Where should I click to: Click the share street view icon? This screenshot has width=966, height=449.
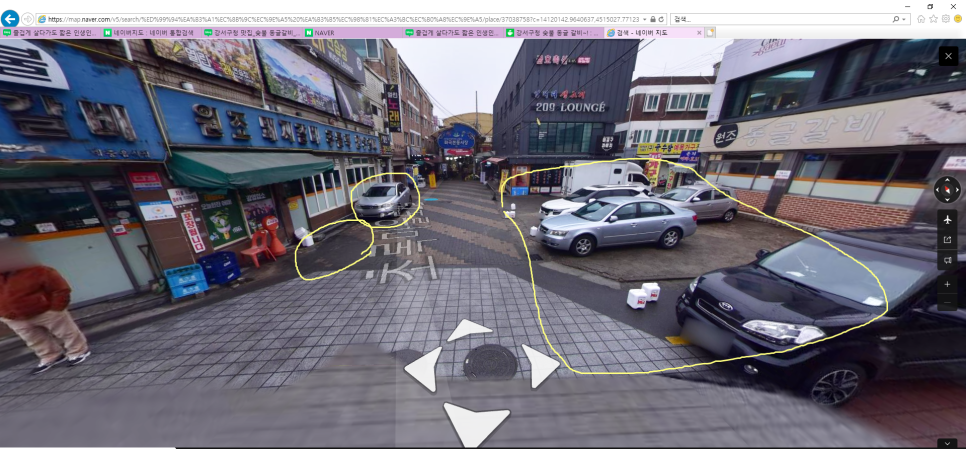[947, 240]
